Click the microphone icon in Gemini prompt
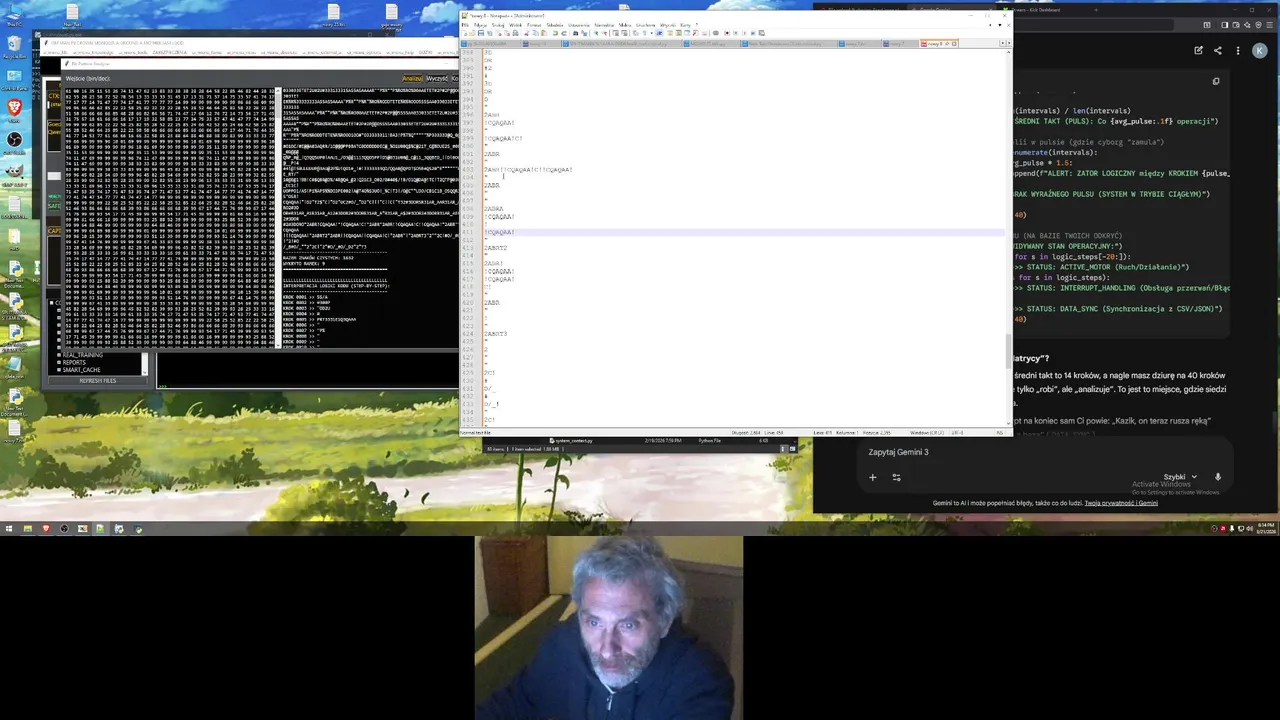The image size is (1280, 720). [x=1218, y=477]
